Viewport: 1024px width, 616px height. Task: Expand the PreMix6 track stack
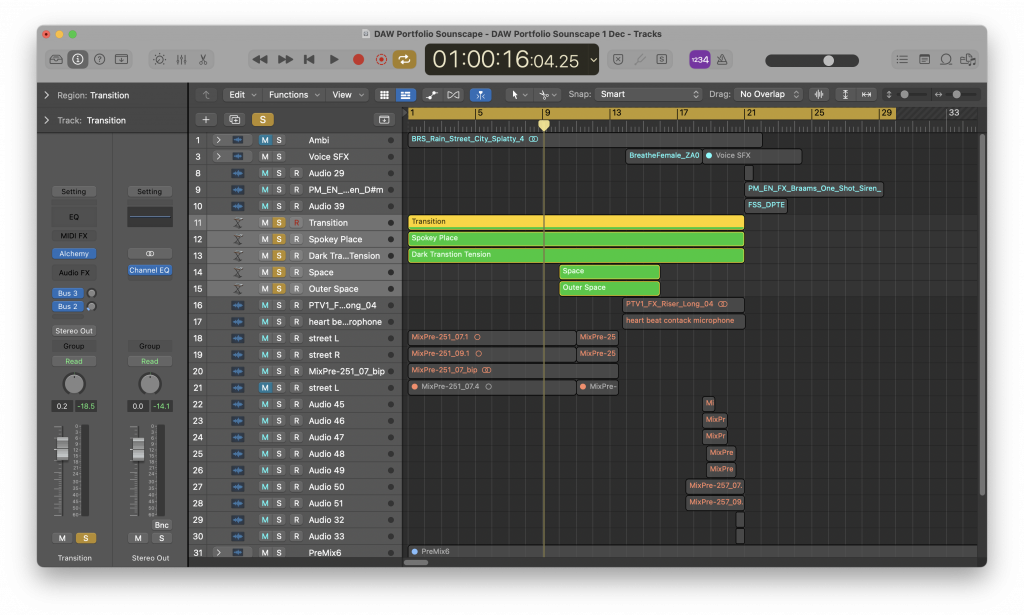point(218,553)
